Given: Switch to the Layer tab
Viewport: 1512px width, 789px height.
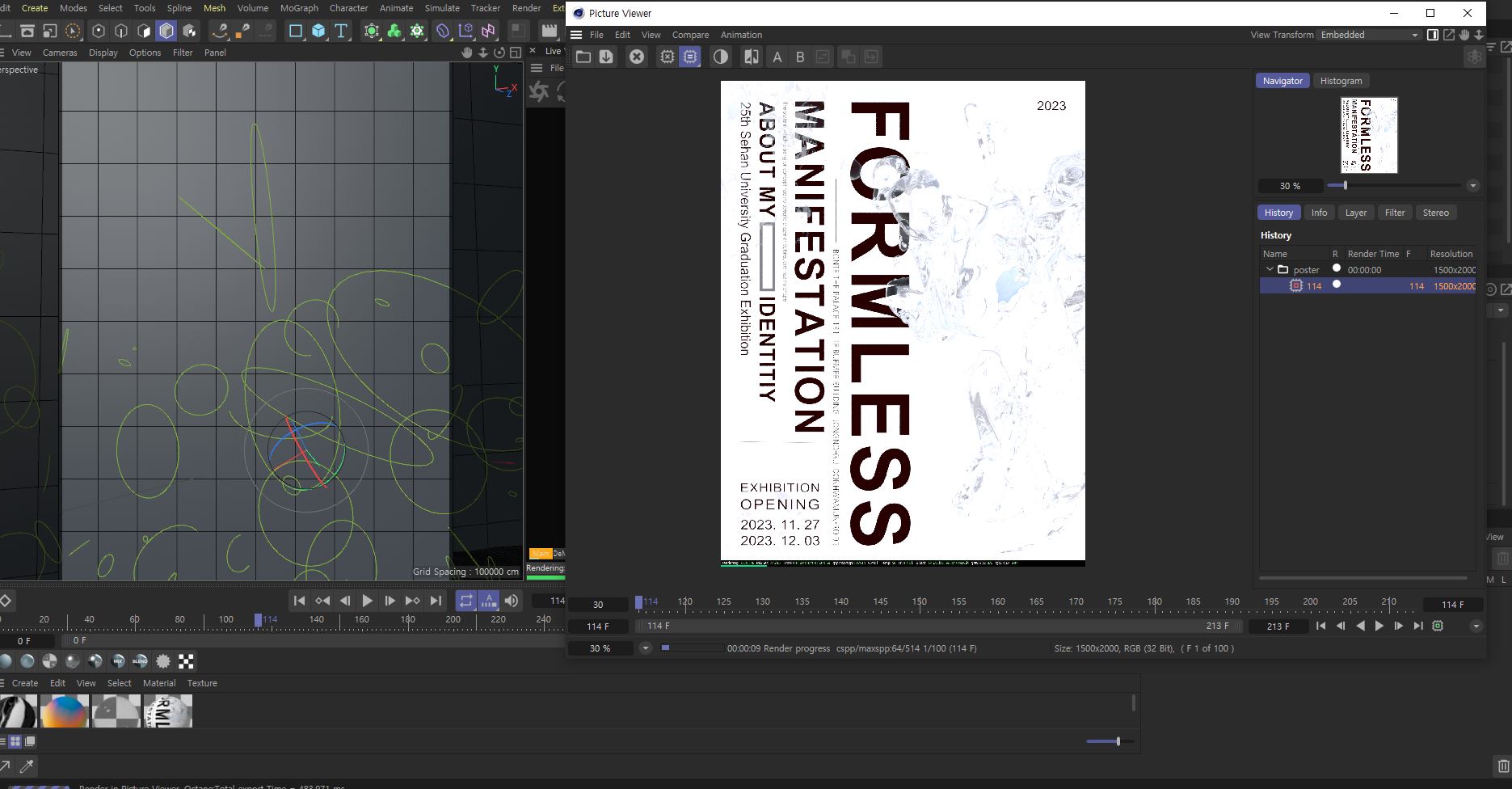Looking at the screenshot, I should point(1356,213).
